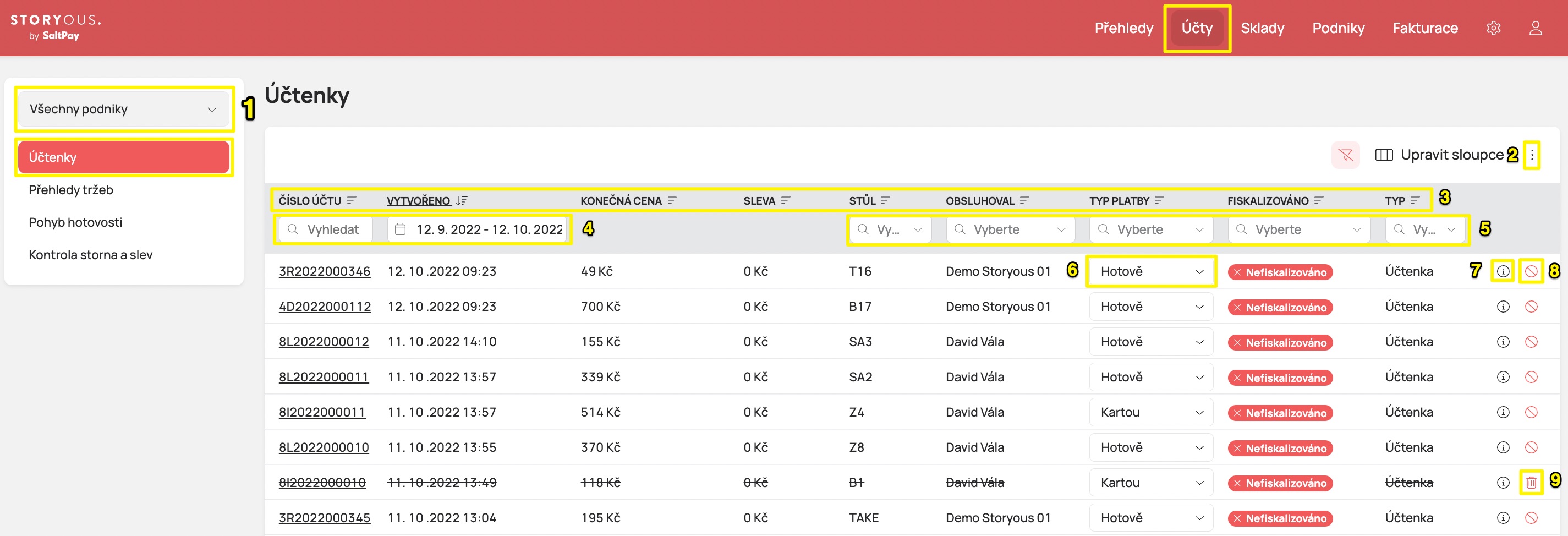The image size is (1568, 536).
Task: Cancel receipt 3R2022000345 with storno icon
Action: pyautogui.click(x=1531, y=518)
